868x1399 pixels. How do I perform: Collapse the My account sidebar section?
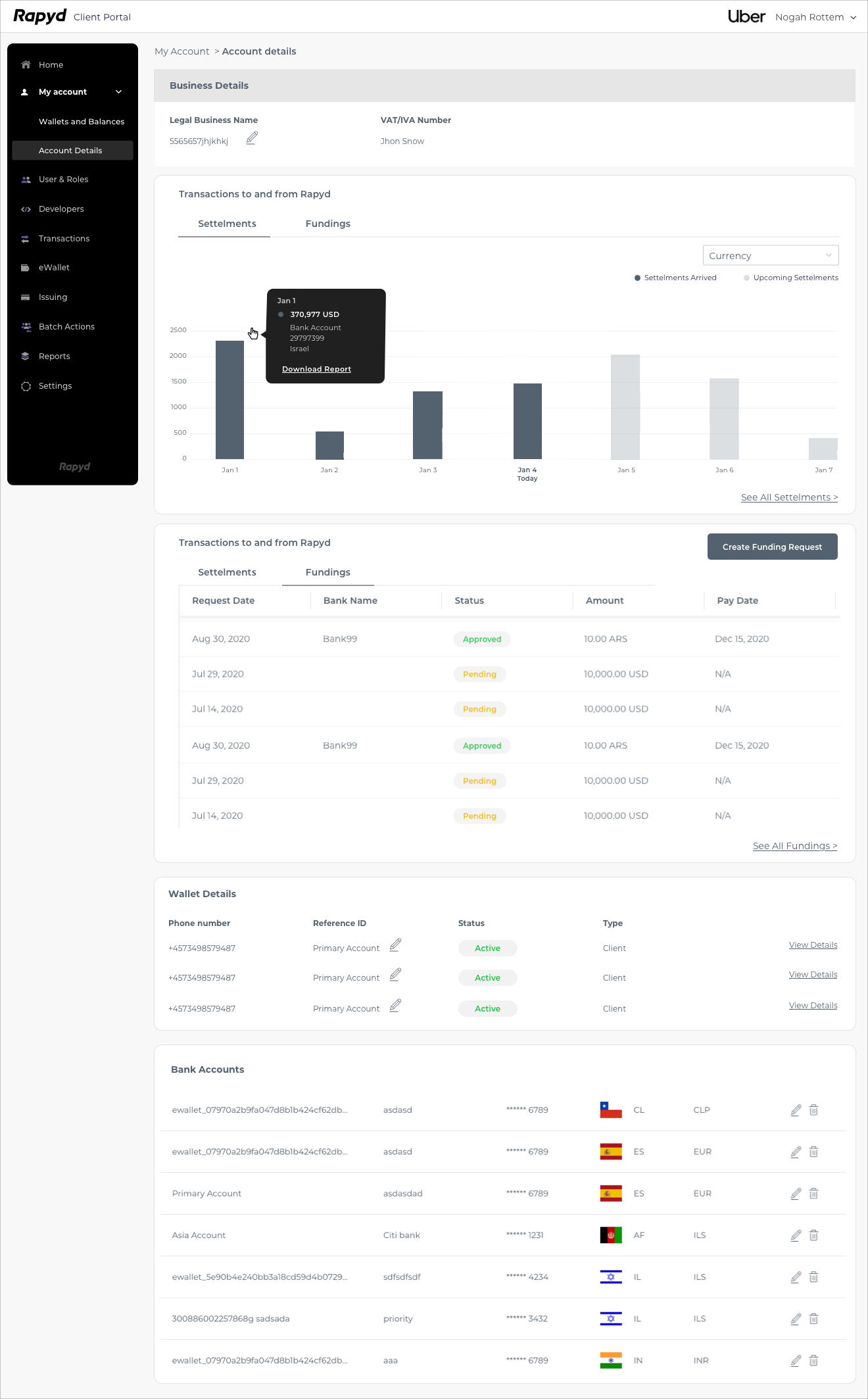click(118, 92)
